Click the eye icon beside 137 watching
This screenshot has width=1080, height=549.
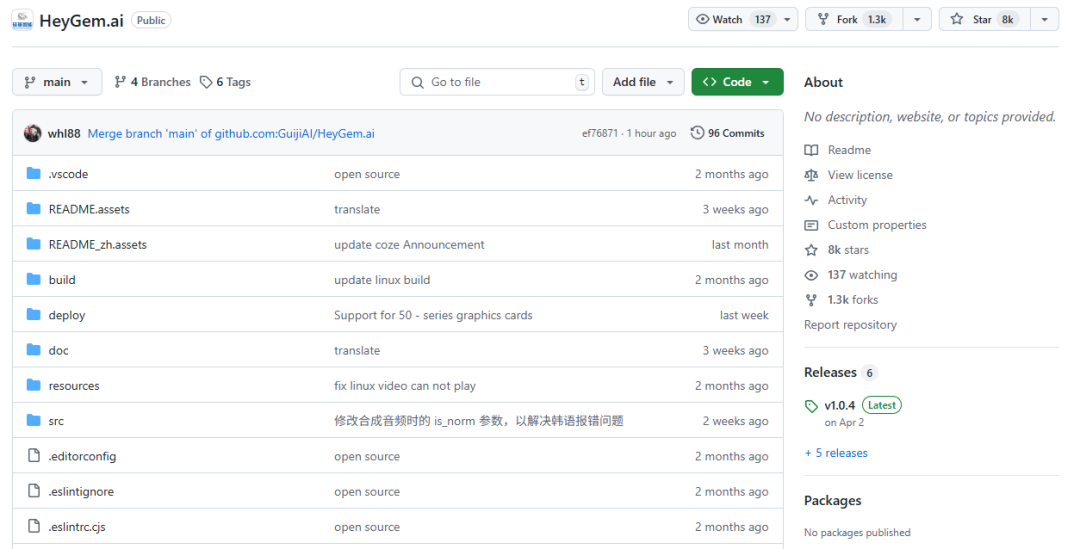pyautogui.click(x=811, y=275)
